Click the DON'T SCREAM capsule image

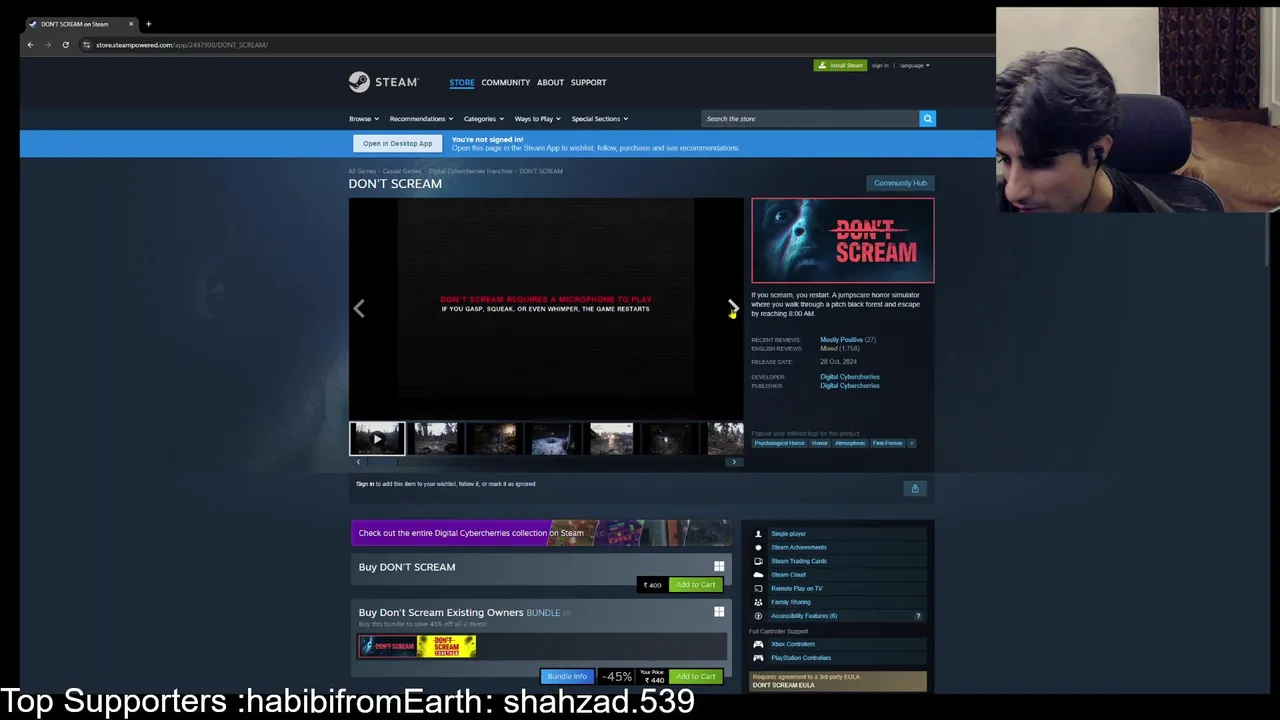843,241
